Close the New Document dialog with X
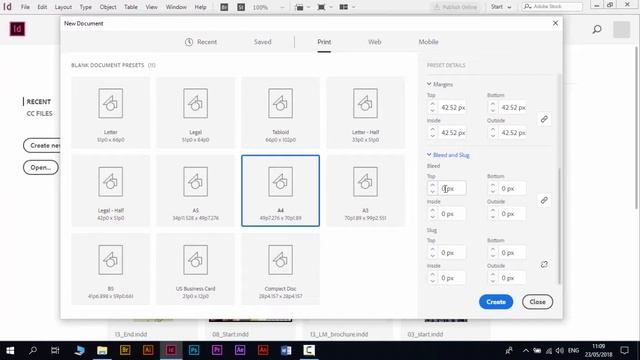 click(556, 23)
